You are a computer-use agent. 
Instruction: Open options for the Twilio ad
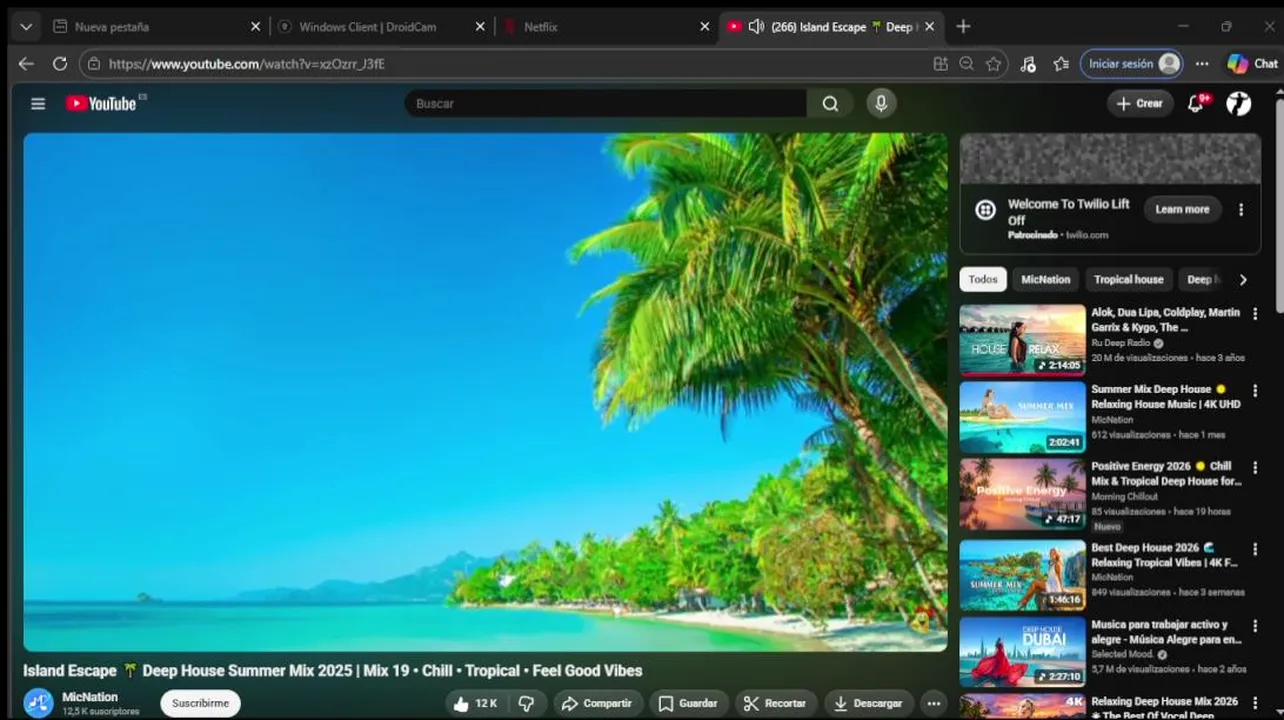[x=1241, y=210]
